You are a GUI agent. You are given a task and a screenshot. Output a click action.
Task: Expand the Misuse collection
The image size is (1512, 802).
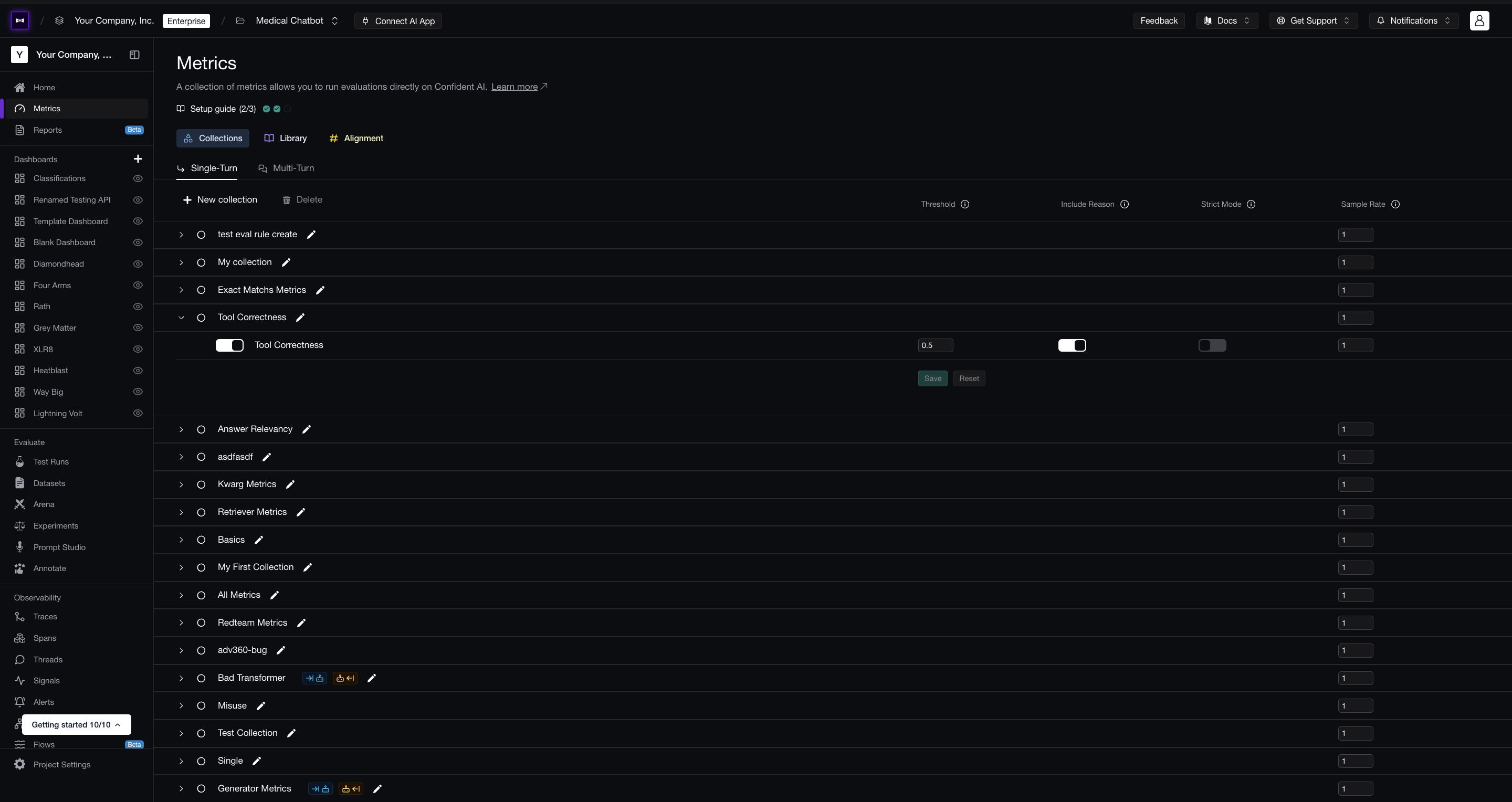[x=181, y=706]
